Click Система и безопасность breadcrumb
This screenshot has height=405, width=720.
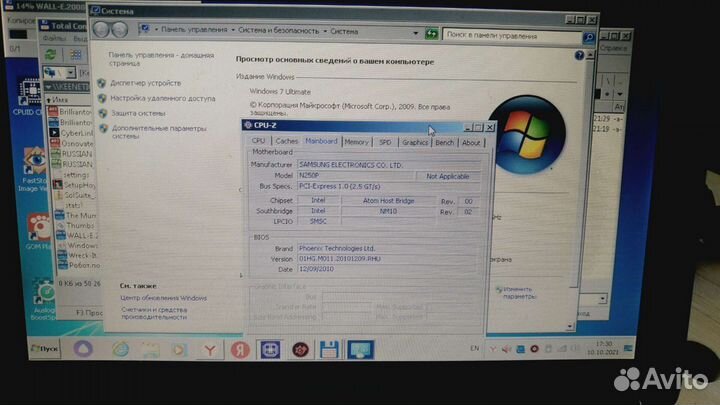click(x=278, y=30)
